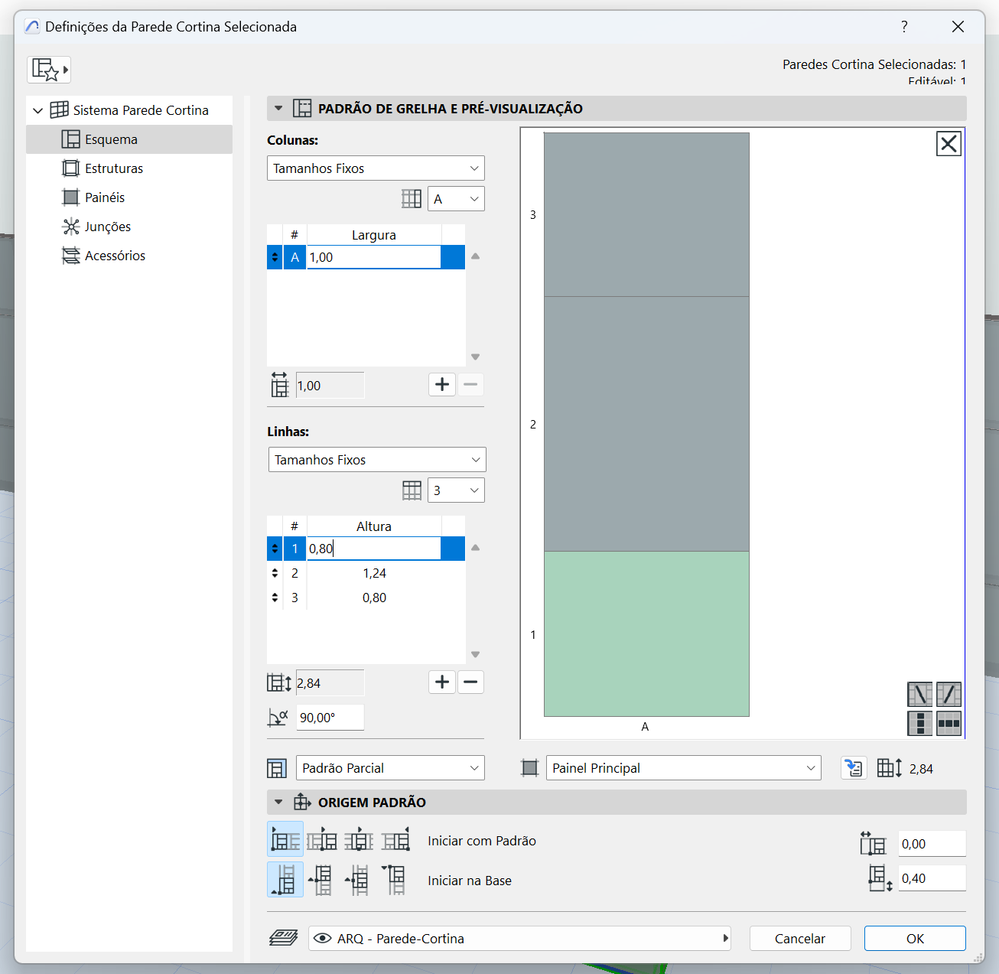Select third vertical pattern origin option
The image size is (999, 974).
coord(359,880)
